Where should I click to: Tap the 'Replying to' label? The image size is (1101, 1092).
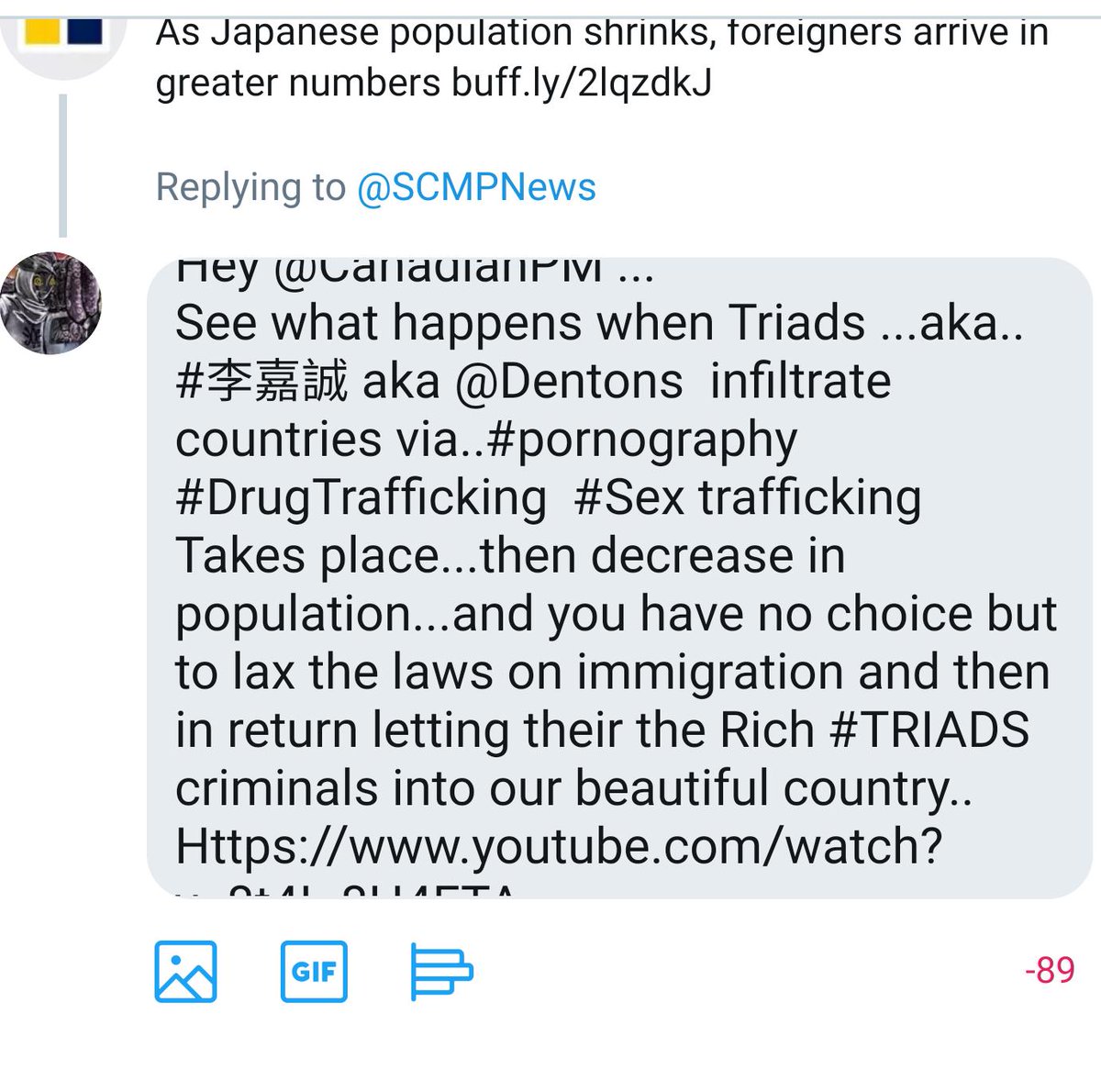pos(250,187)
